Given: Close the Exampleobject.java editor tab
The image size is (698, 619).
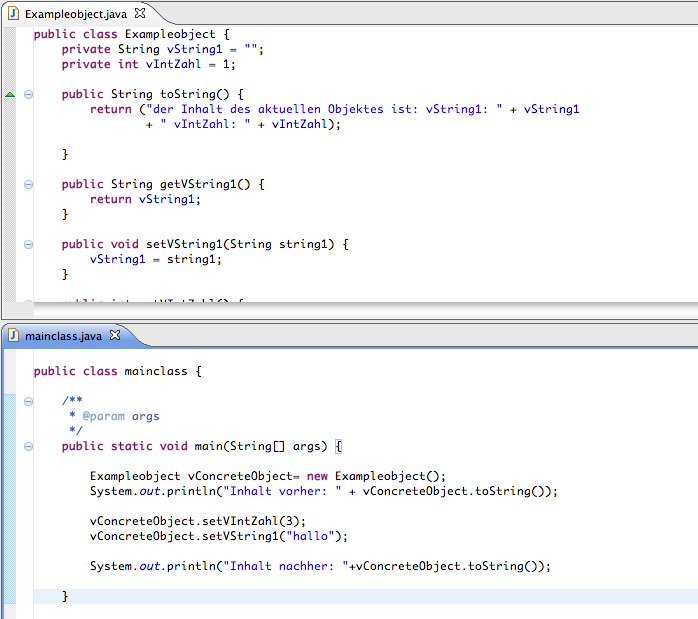Looking at the screenshot, I should coord(140,14).
